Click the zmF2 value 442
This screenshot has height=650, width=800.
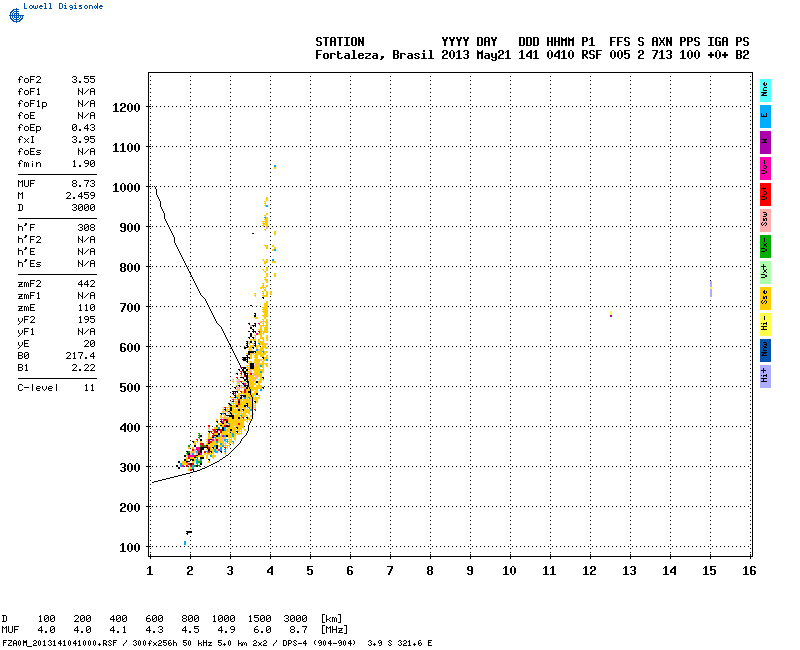click(86, 284)
